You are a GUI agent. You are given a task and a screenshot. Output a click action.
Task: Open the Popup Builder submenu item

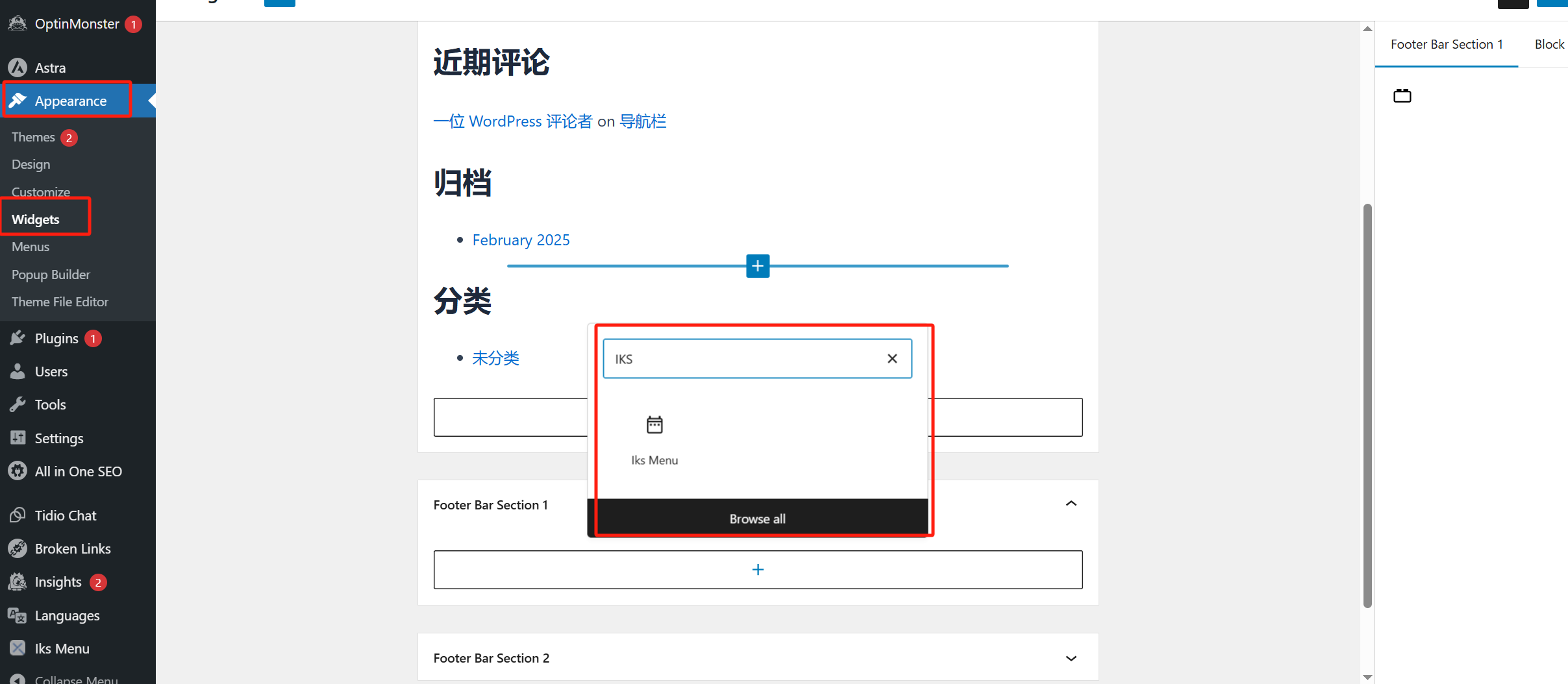click(51, 275)
